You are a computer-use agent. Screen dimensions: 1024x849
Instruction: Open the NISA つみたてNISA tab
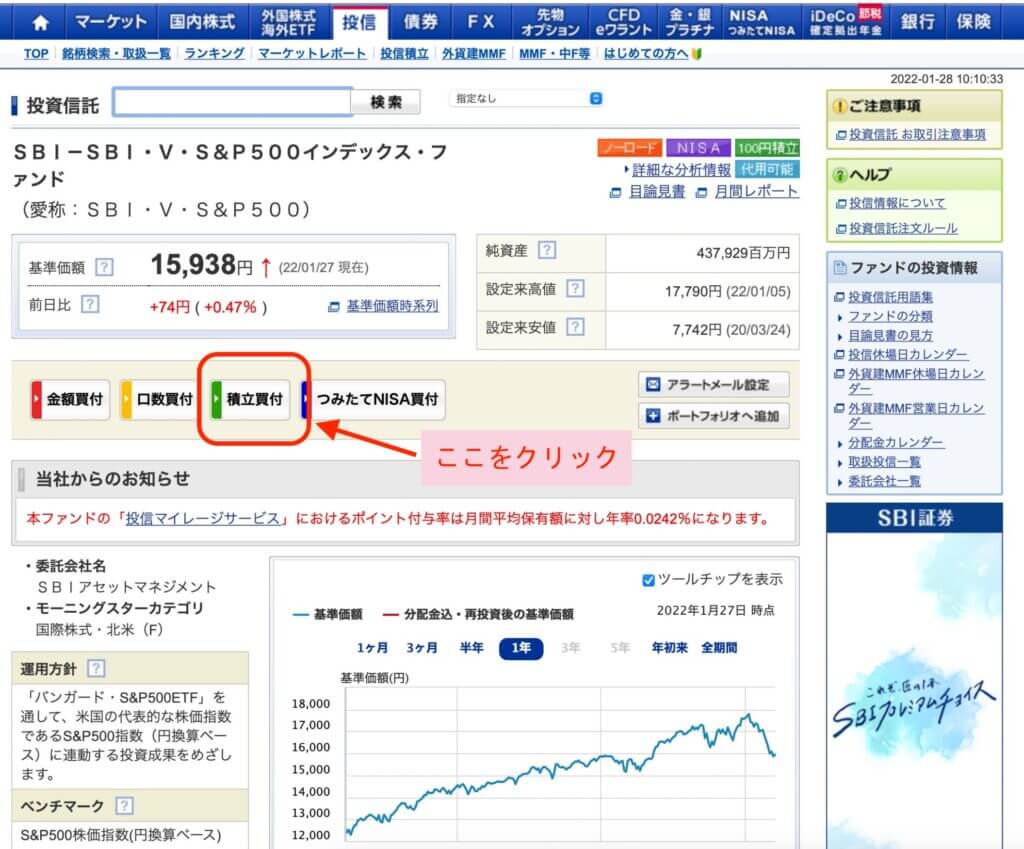pos(761,22)
